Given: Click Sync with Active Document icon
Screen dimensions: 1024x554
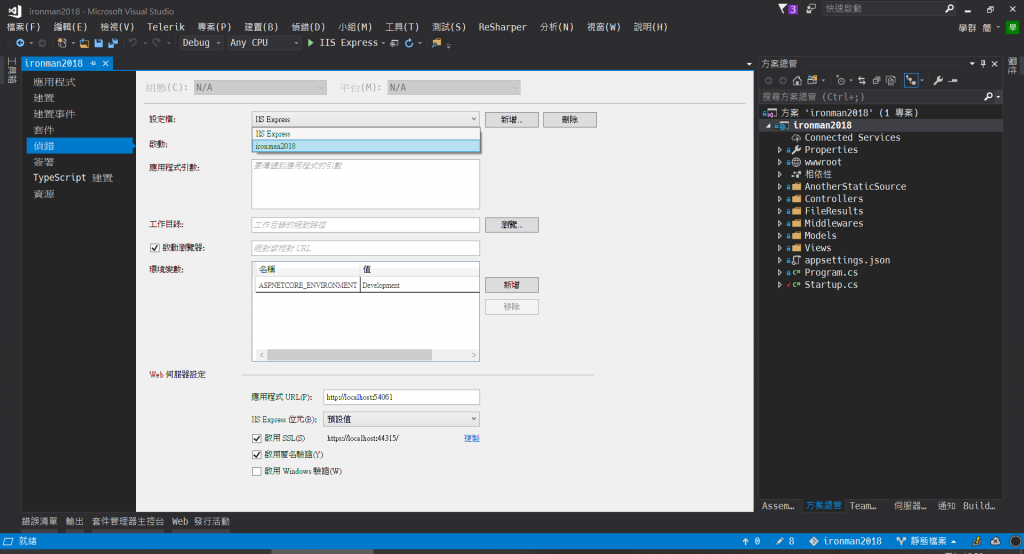Looking at the screenshot, I should [862, 80].
